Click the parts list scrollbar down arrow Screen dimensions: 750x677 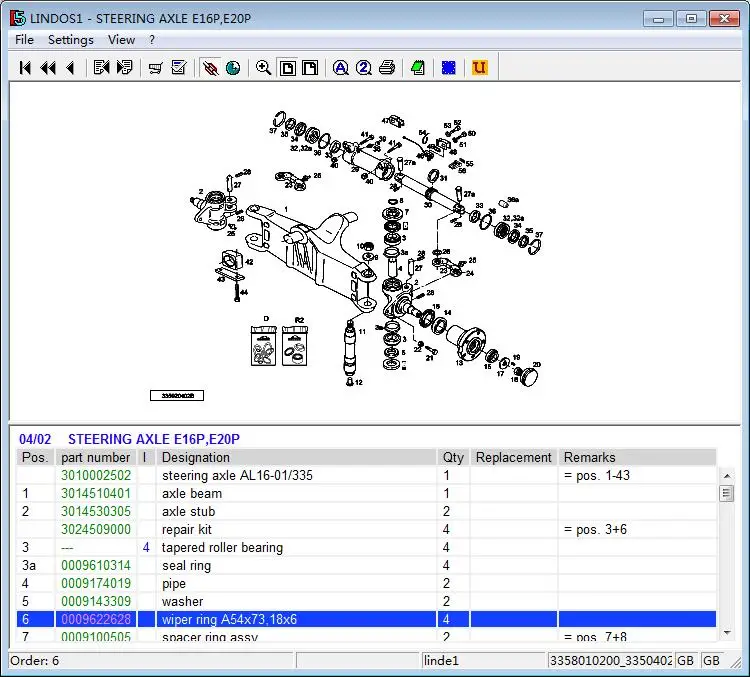(x=727, y=633)
